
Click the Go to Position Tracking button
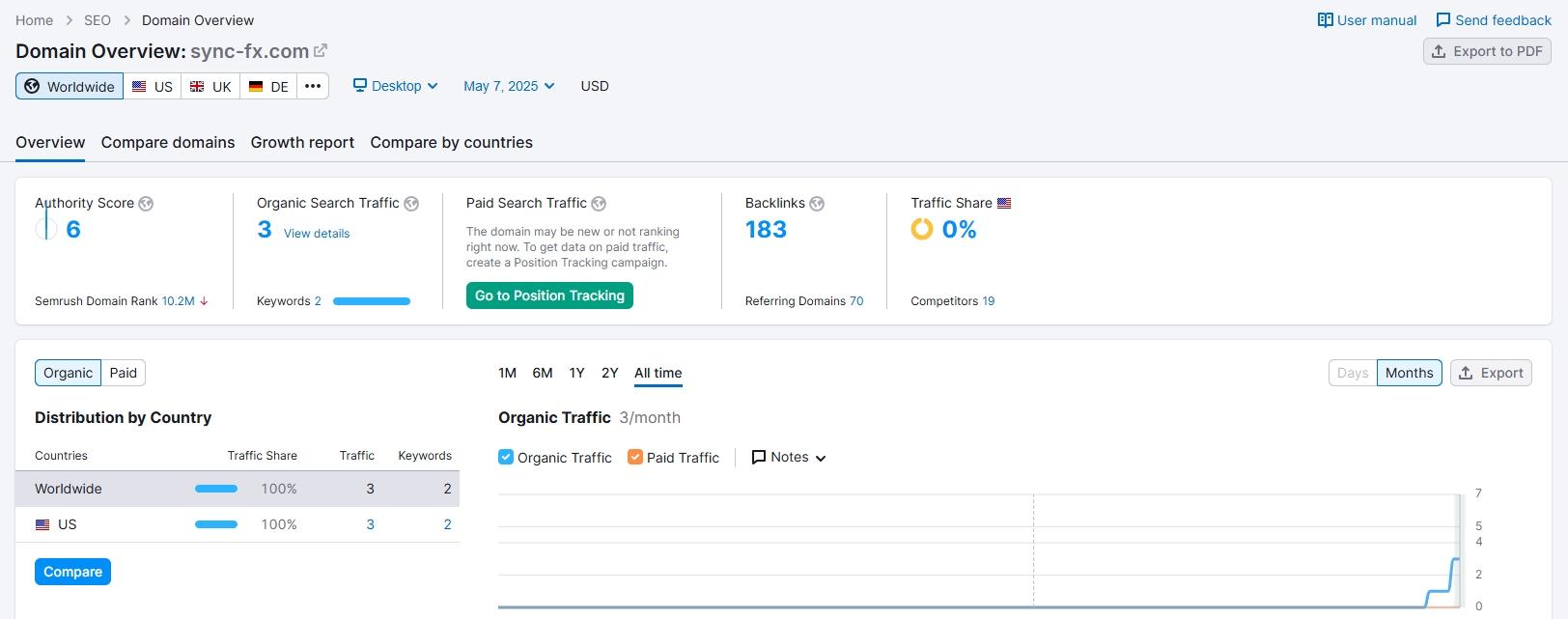(x=549, y=295)
